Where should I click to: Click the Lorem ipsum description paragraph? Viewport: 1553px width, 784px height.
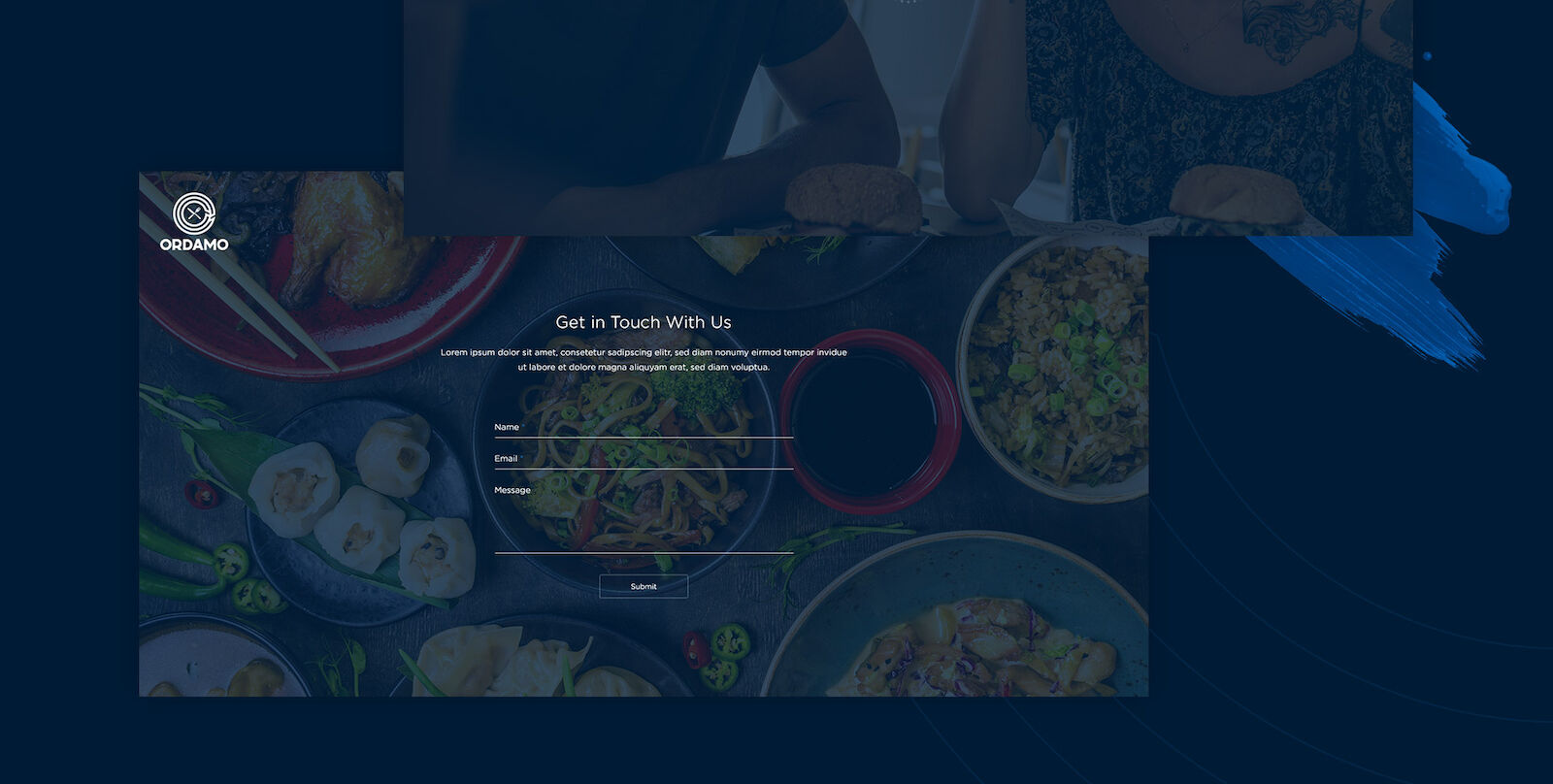[644, 360]
